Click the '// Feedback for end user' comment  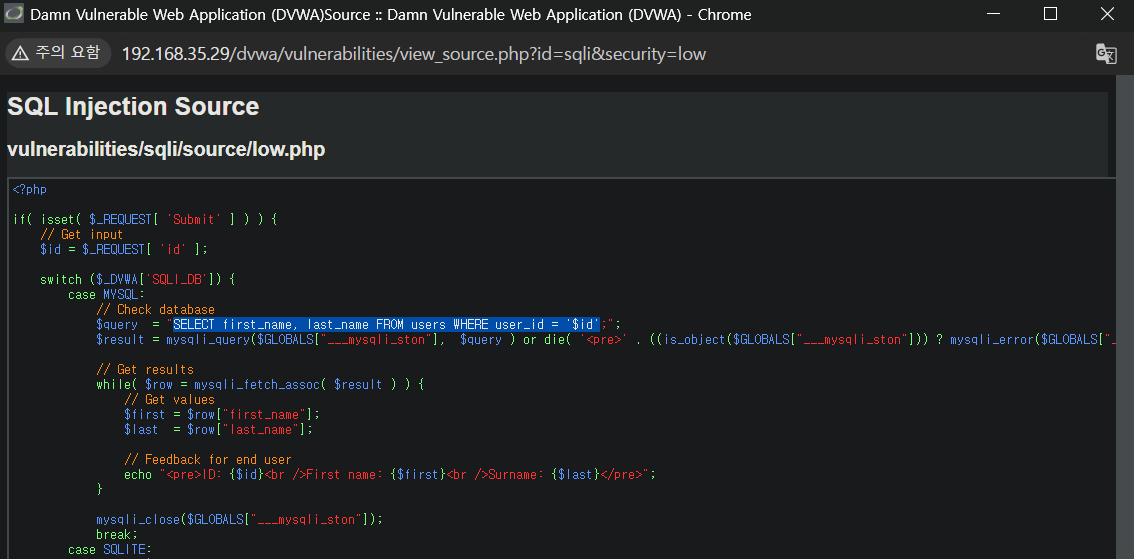pos(208,459)
